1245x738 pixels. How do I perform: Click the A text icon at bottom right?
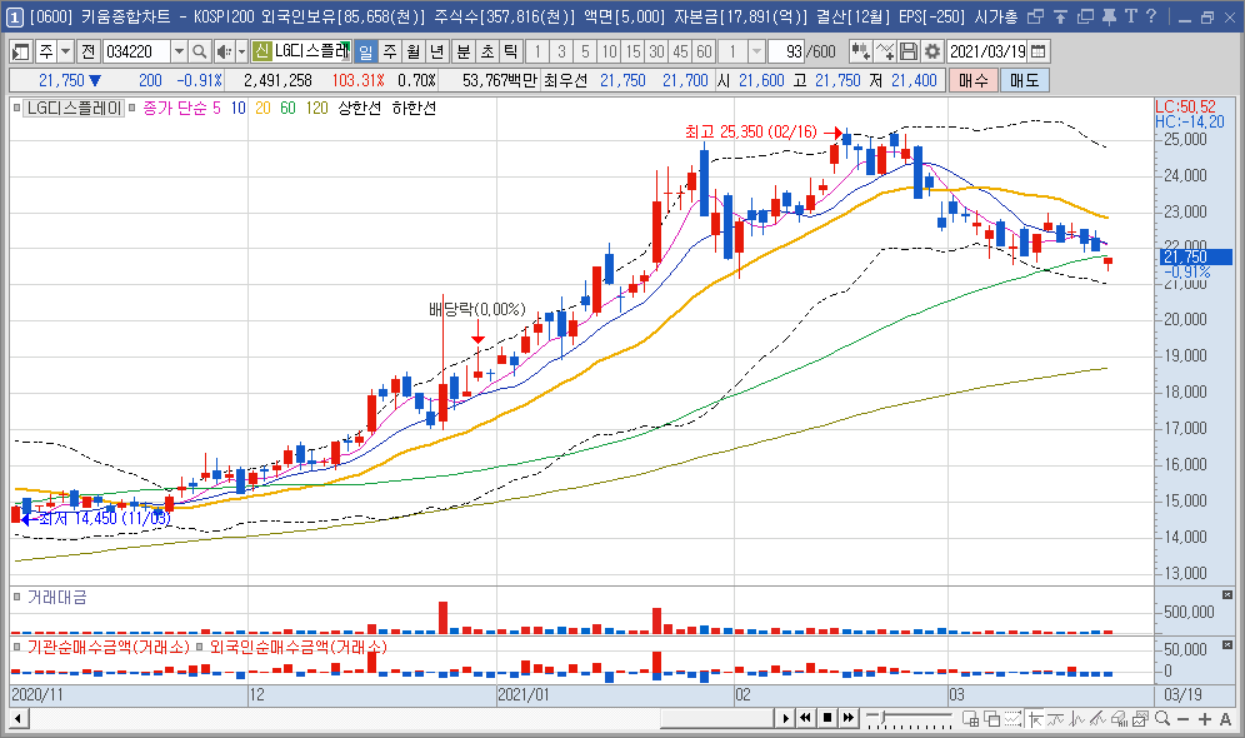click(1226, 719)
